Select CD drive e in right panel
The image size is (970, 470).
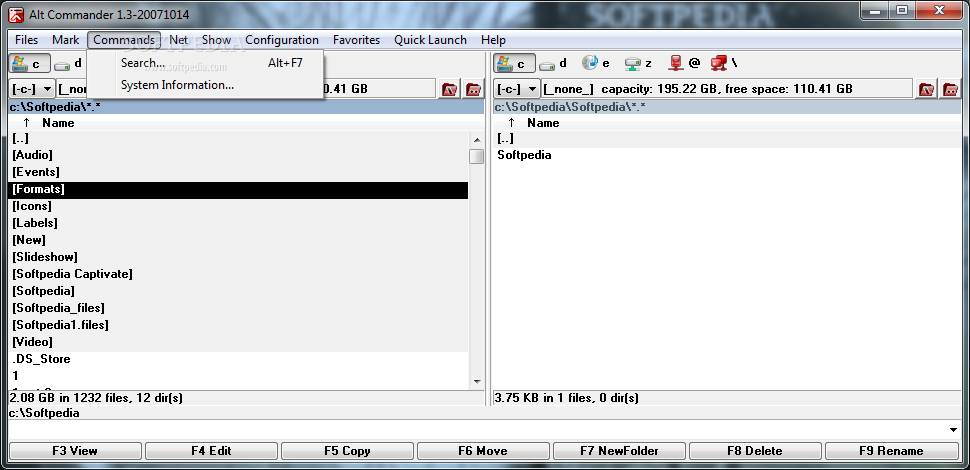pos(596,63)
